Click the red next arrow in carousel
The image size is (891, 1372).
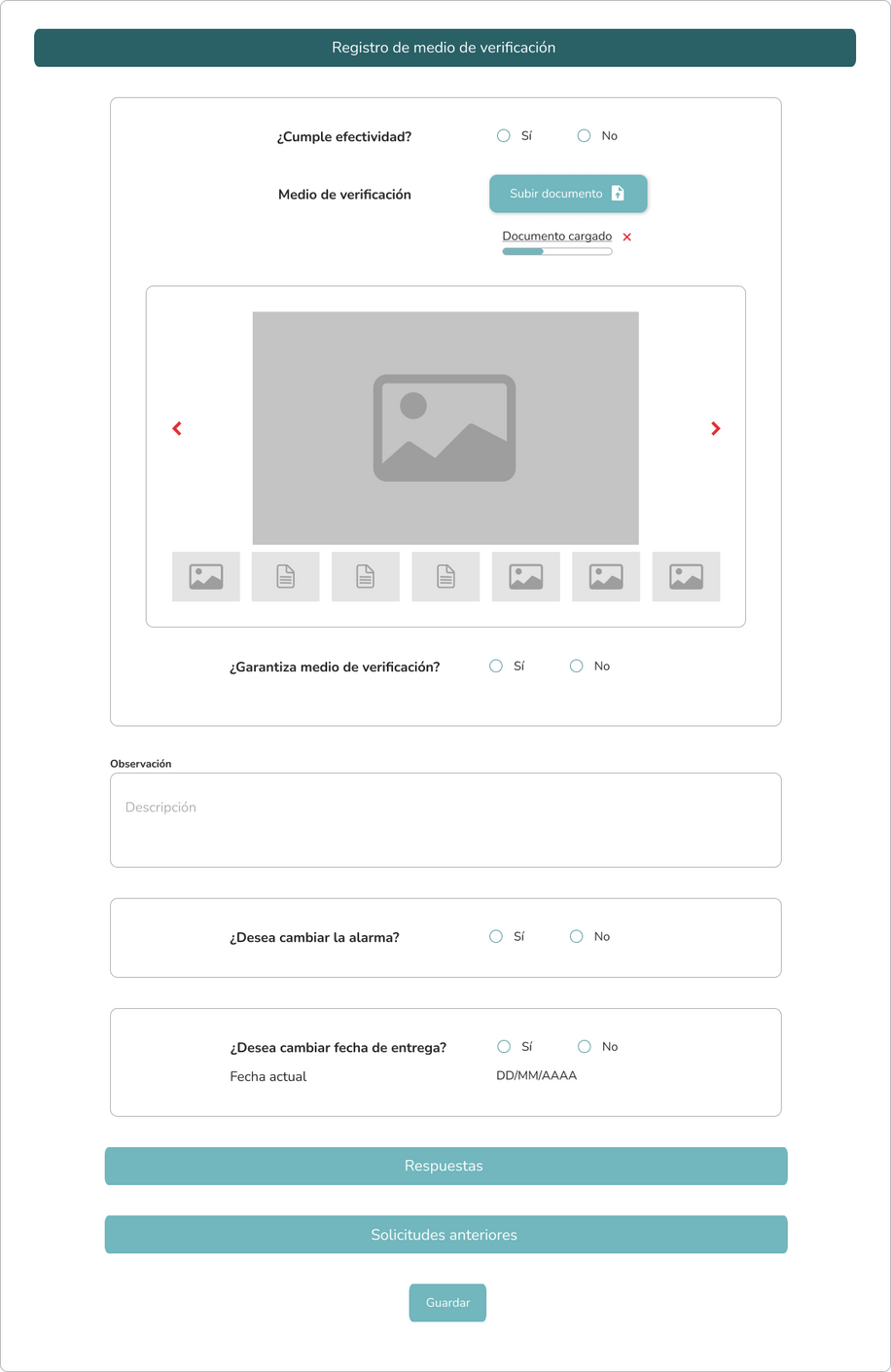click(715, 428)
